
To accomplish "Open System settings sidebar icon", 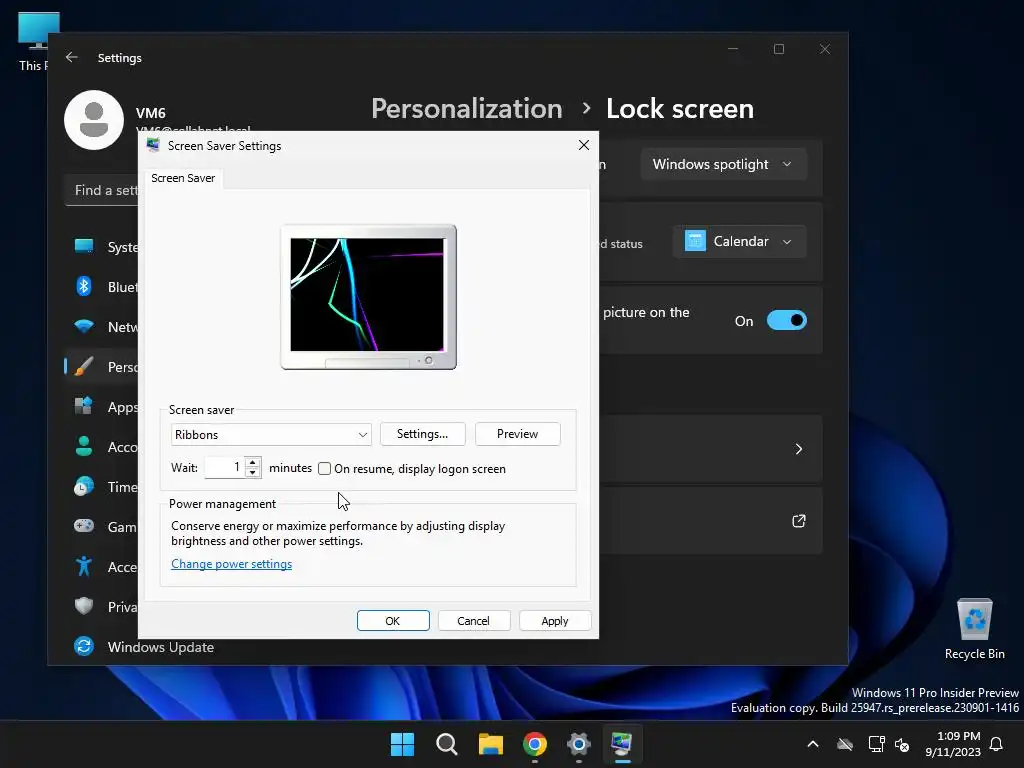I will (84, 246).
